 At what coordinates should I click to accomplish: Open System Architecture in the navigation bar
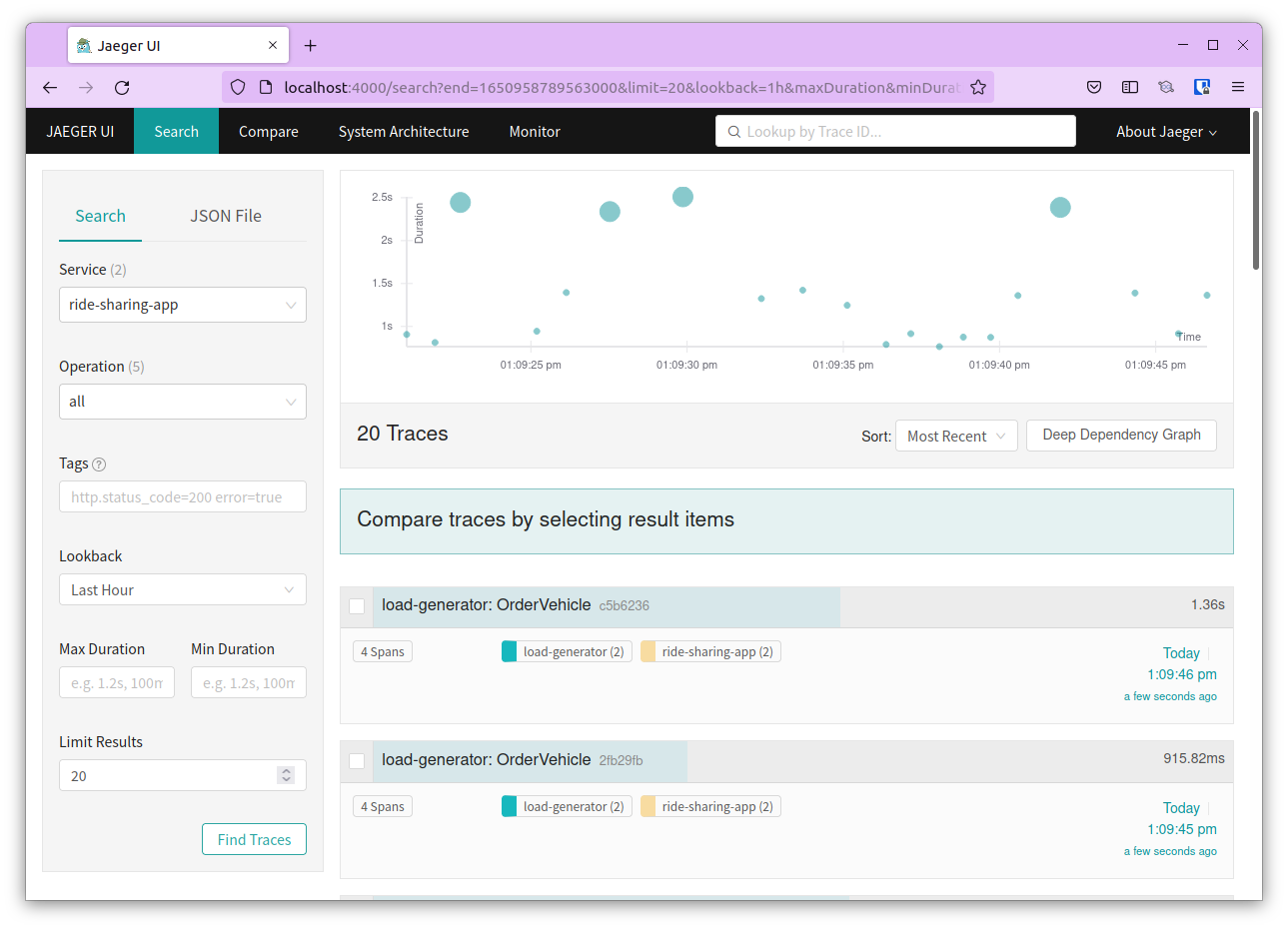pyautogui.click(x=404, y=132)
